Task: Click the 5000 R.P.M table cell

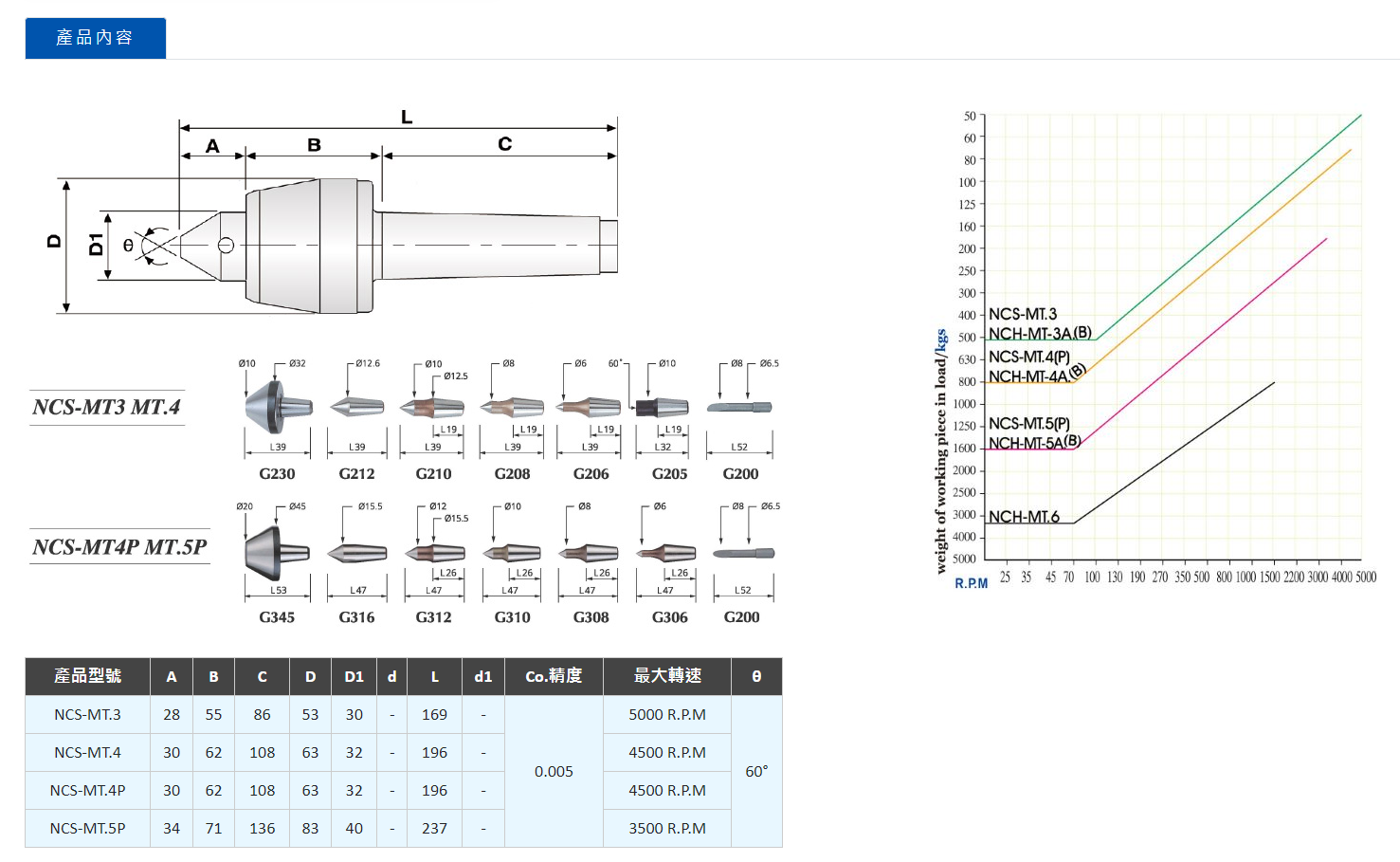Action: tap(667, 715)
